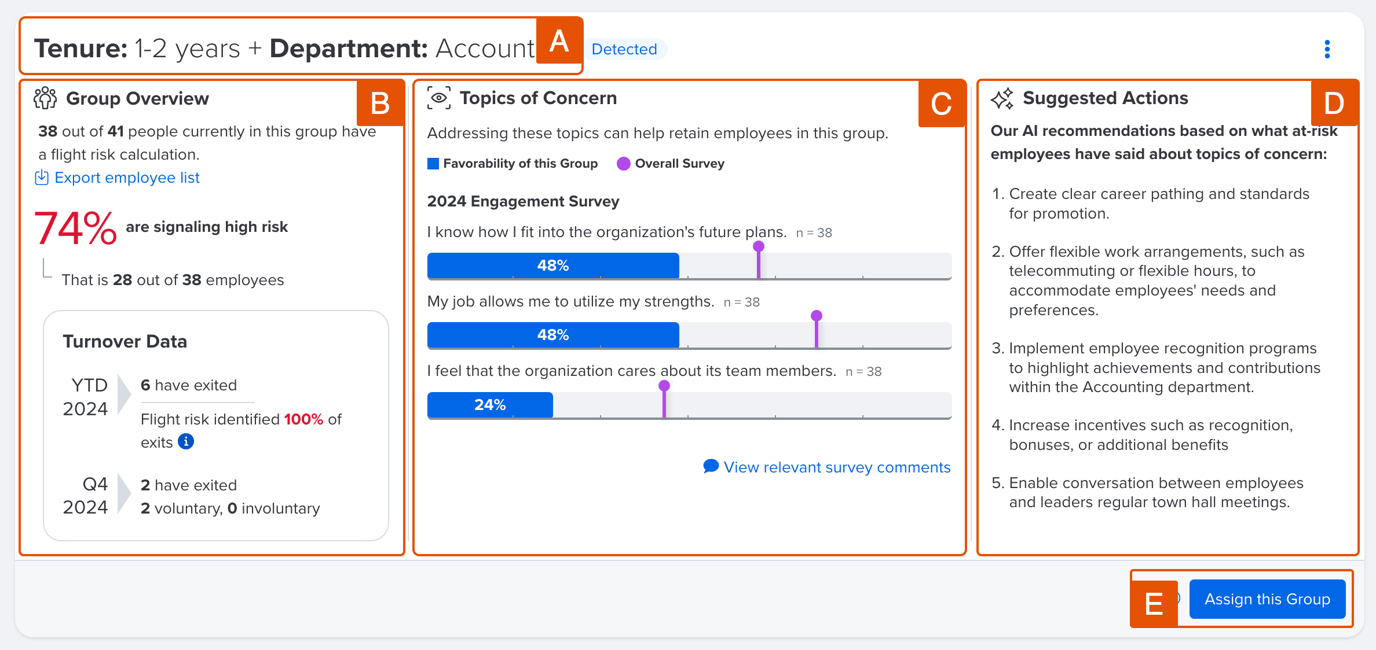Image resolution: width=1376 pixels, height=650 pixels.
Task: Click the Assign this Group button
Action: [1266, 599]
